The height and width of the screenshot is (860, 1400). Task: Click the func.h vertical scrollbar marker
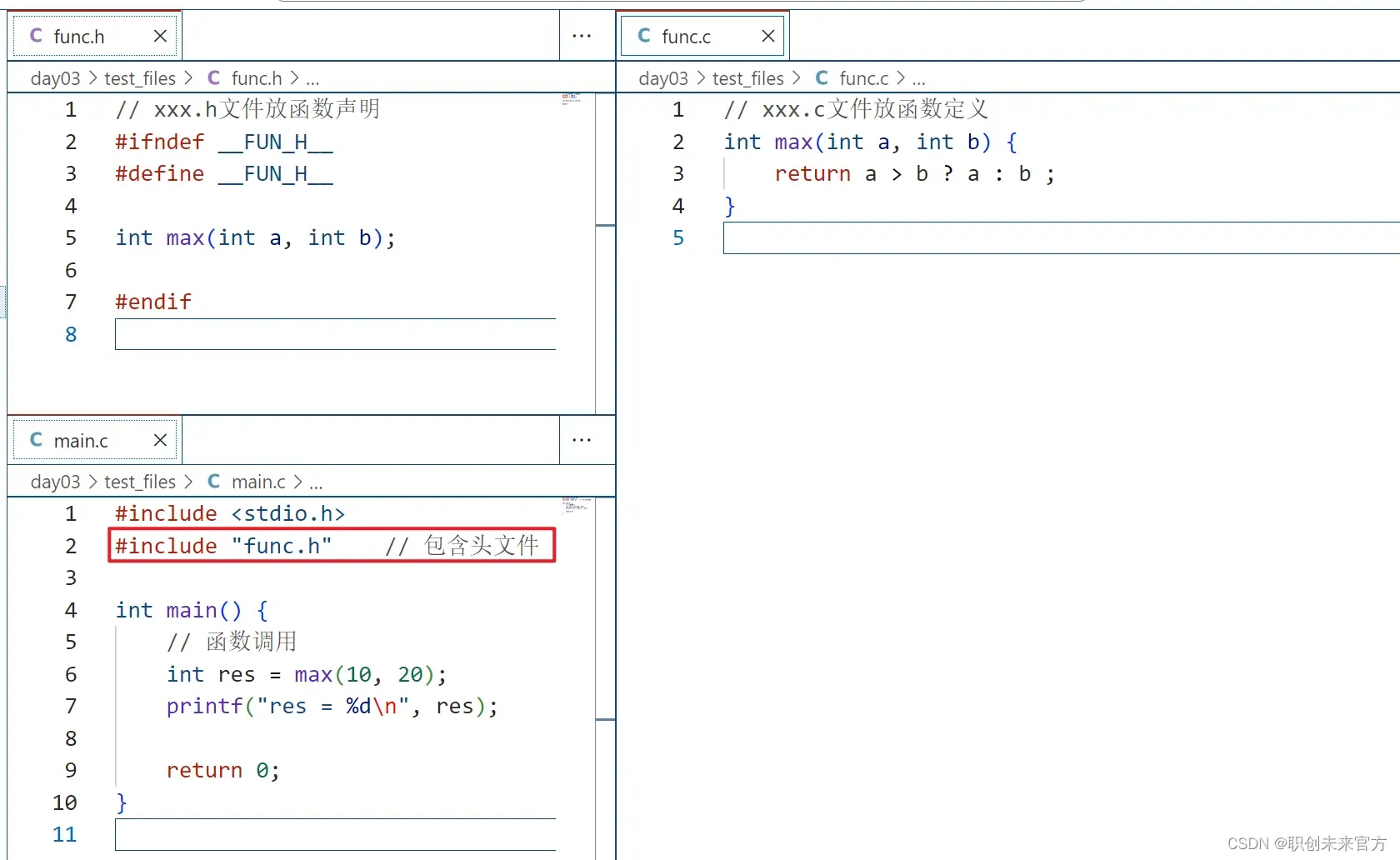606,225
